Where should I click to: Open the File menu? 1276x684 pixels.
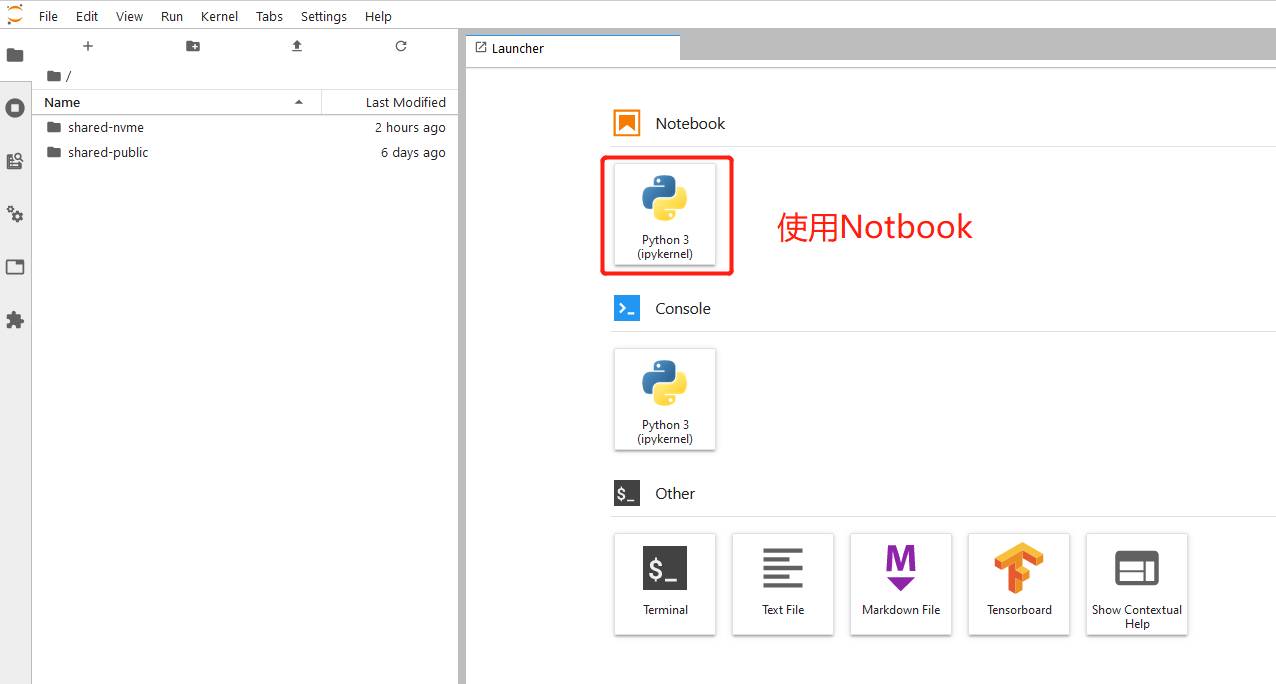point(48,16)
